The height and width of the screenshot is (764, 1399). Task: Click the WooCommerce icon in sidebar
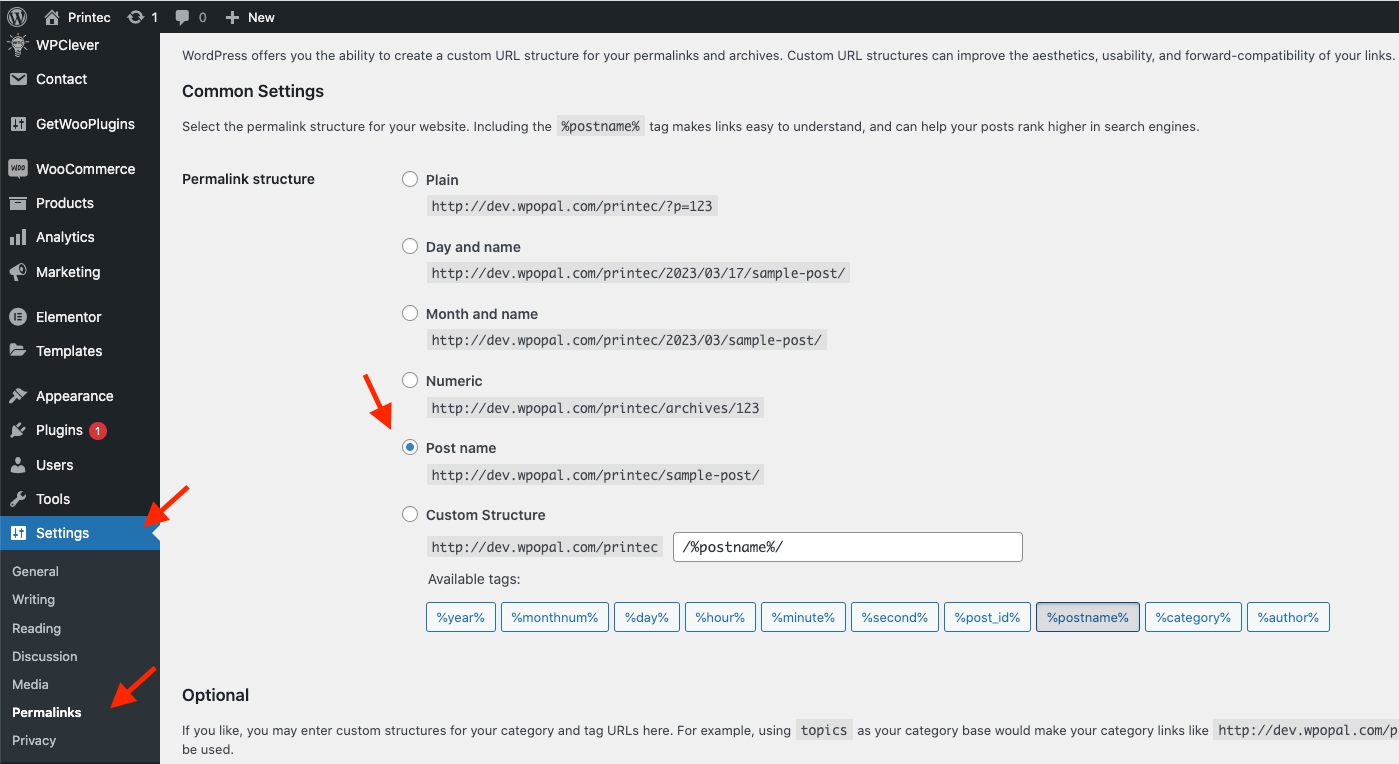coord(18,169)
